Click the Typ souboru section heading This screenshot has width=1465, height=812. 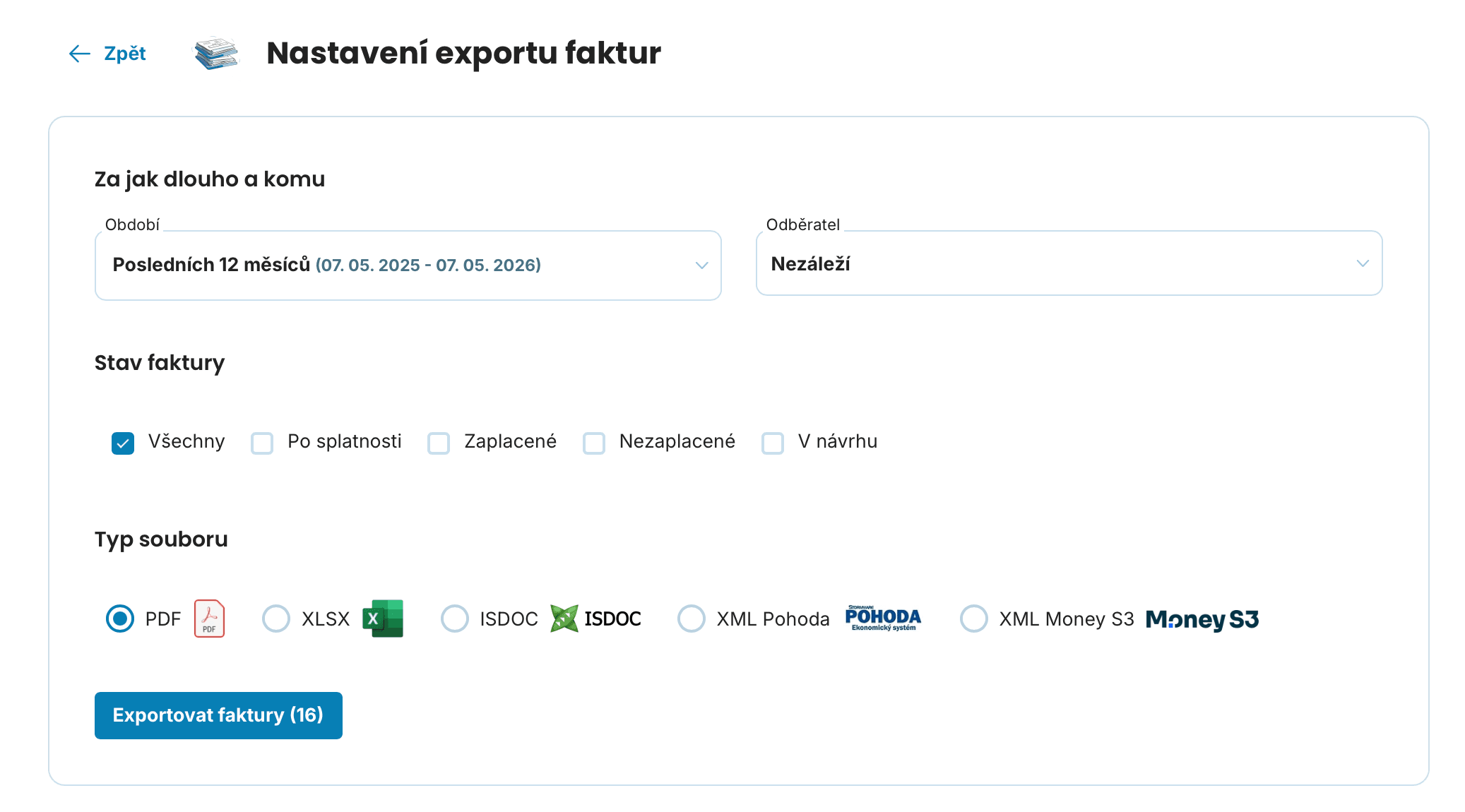[161, 539]
